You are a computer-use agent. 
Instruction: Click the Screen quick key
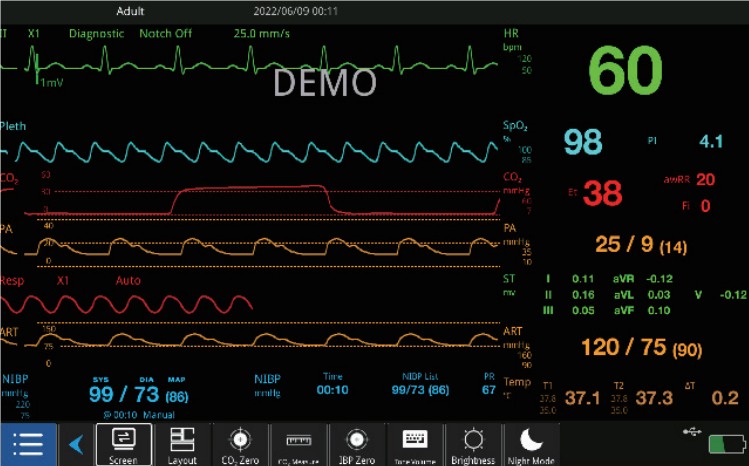(x=123, y=444)
